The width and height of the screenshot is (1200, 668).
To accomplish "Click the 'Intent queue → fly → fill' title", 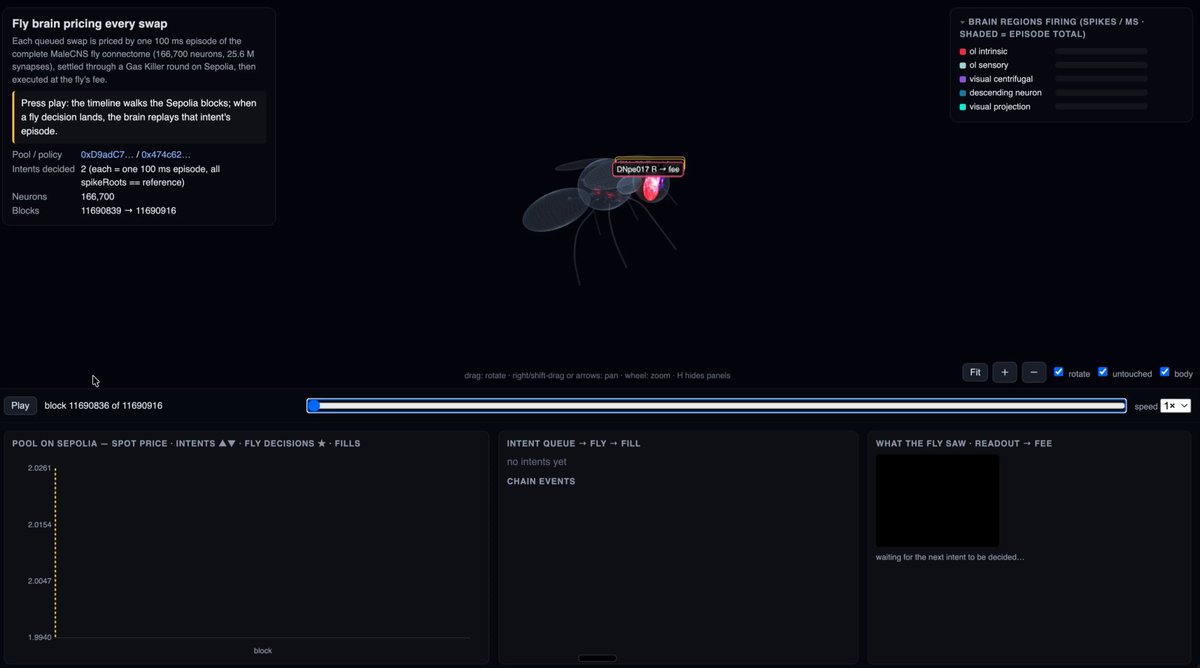I will [574, 443].
